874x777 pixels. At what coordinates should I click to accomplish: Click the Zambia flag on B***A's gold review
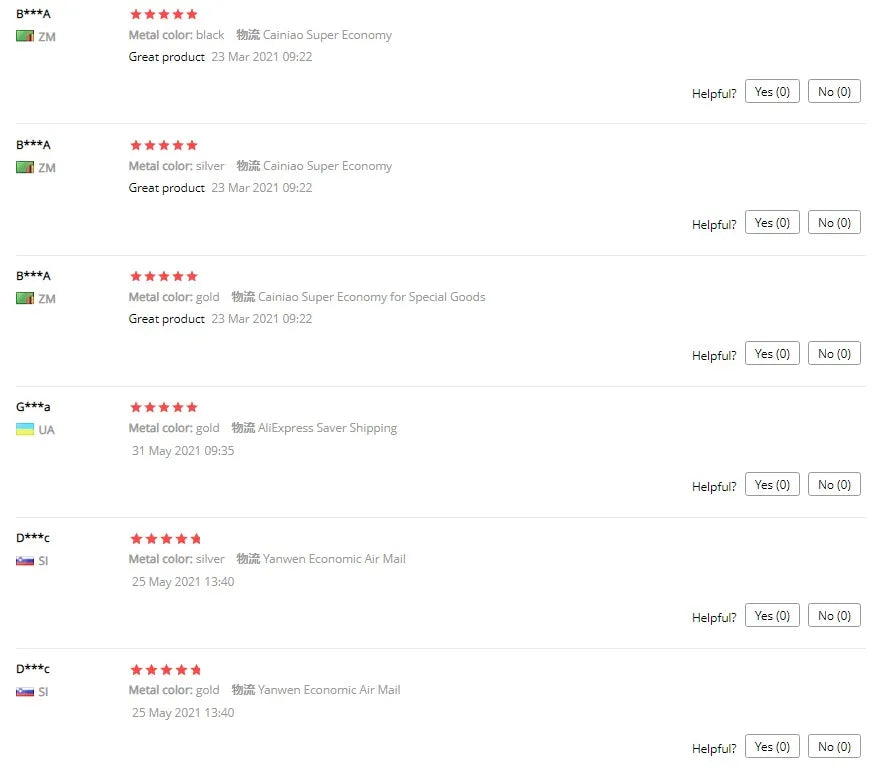coord(25,298)
